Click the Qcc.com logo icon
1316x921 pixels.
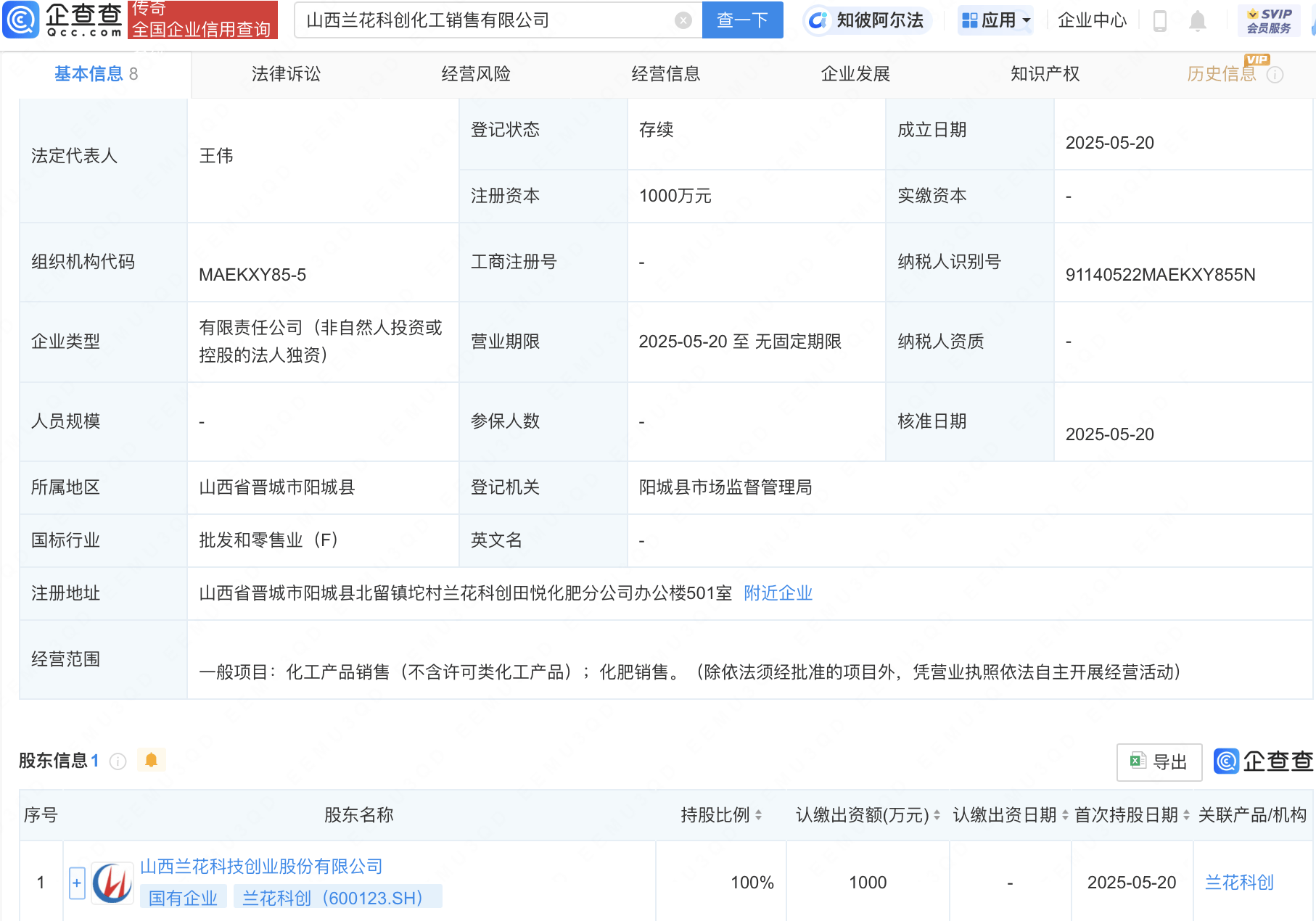[x=21, y=20]
